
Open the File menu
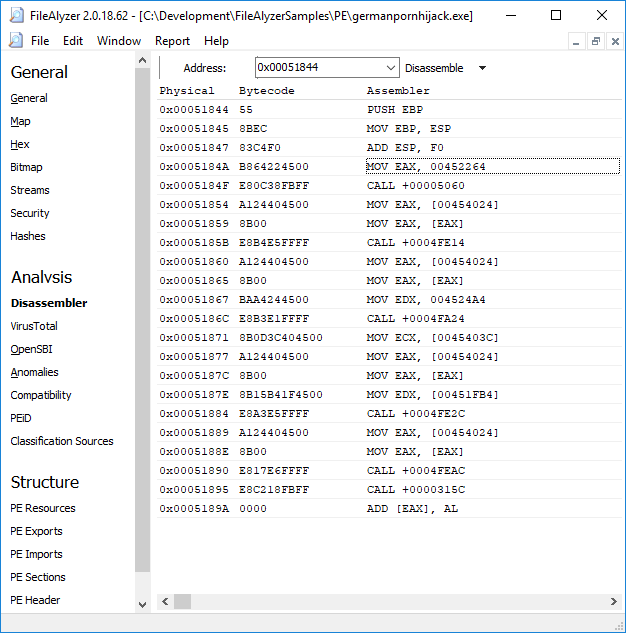(40, 41)
